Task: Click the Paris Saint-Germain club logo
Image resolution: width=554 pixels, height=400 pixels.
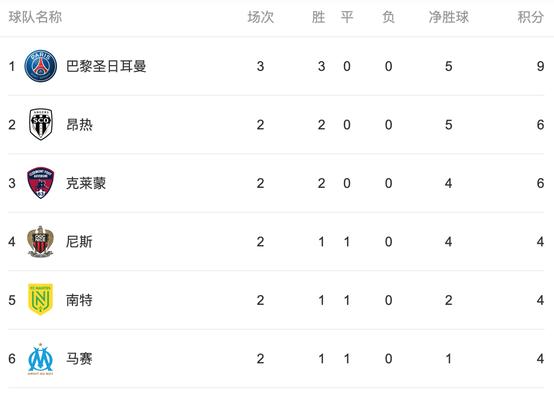Action: 41,66
